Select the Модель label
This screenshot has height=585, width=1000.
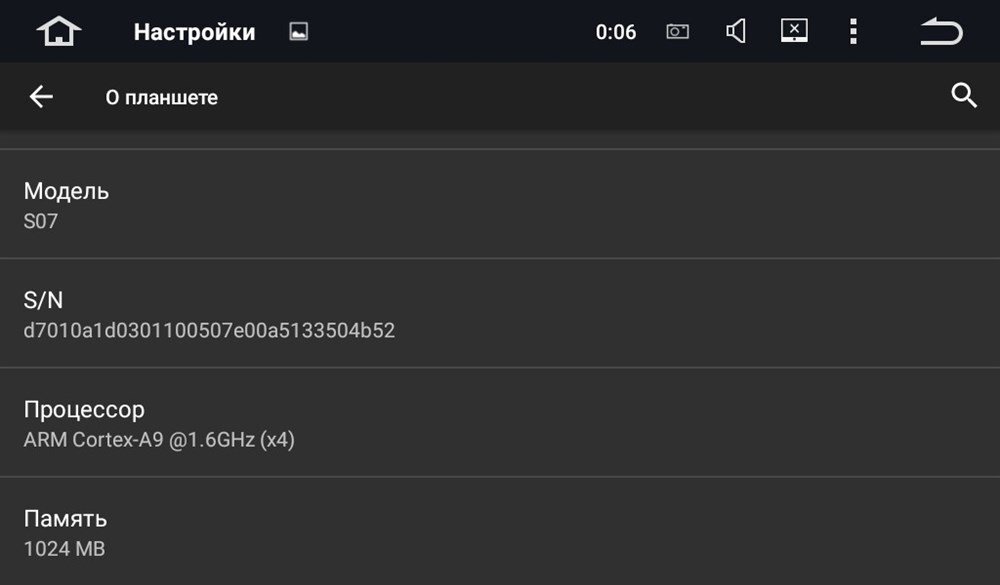[x=66, y=191]
